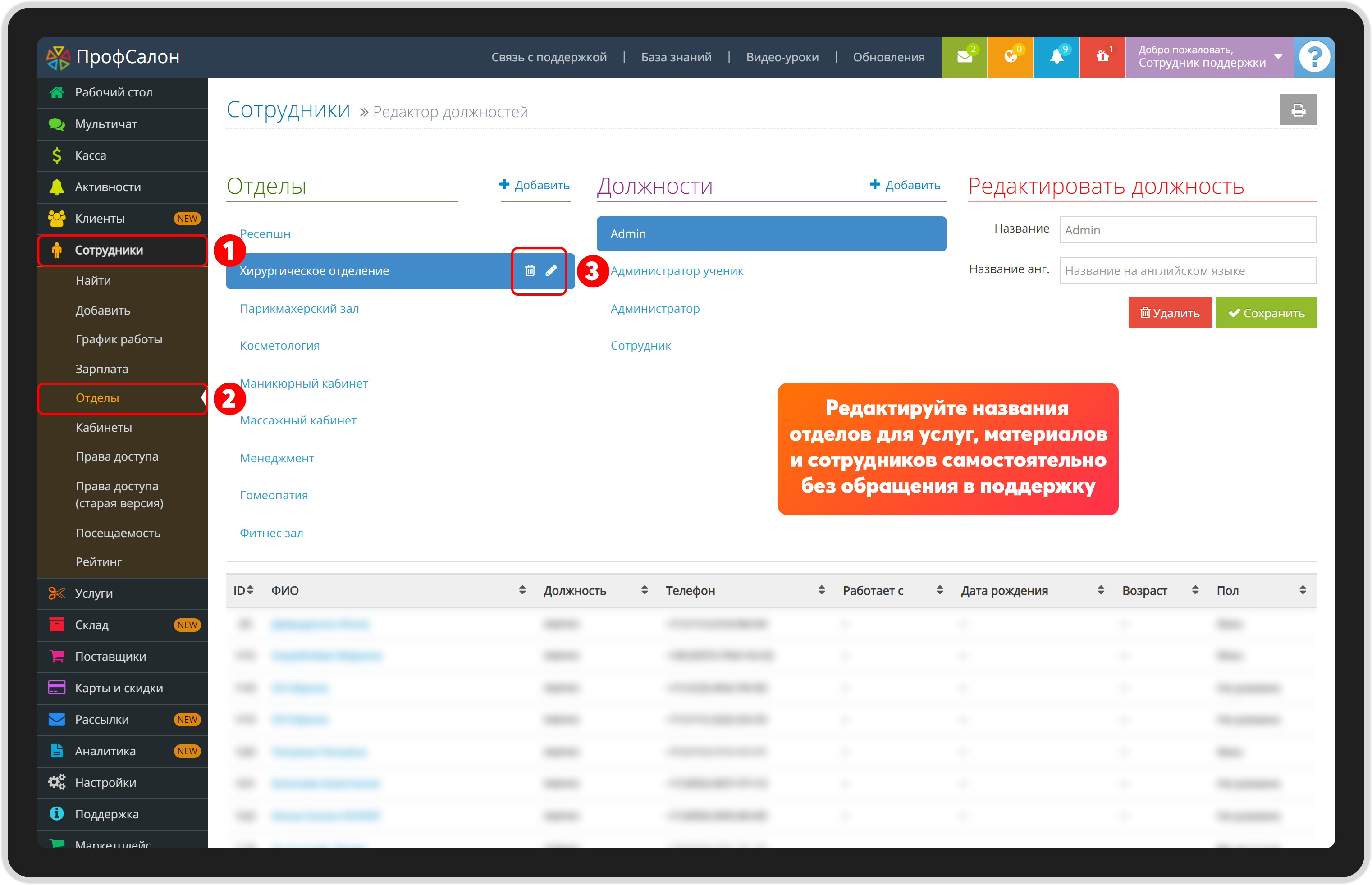Open the green mail notifications icon
The width and height of the screenshot is (1372, 885).
964,57
